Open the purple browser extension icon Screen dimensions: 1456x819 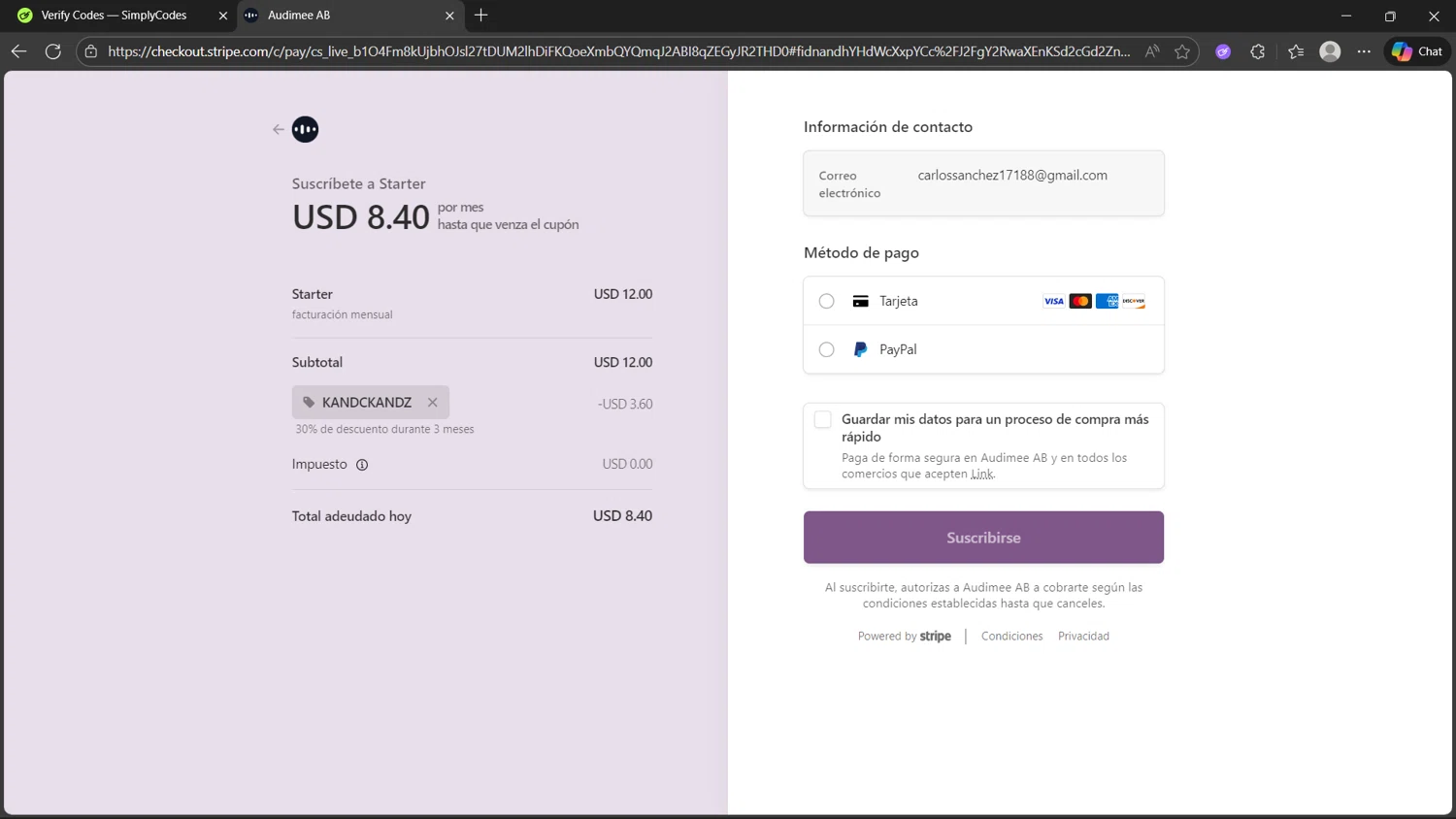pyautogui.click(x=1223, y=51)
